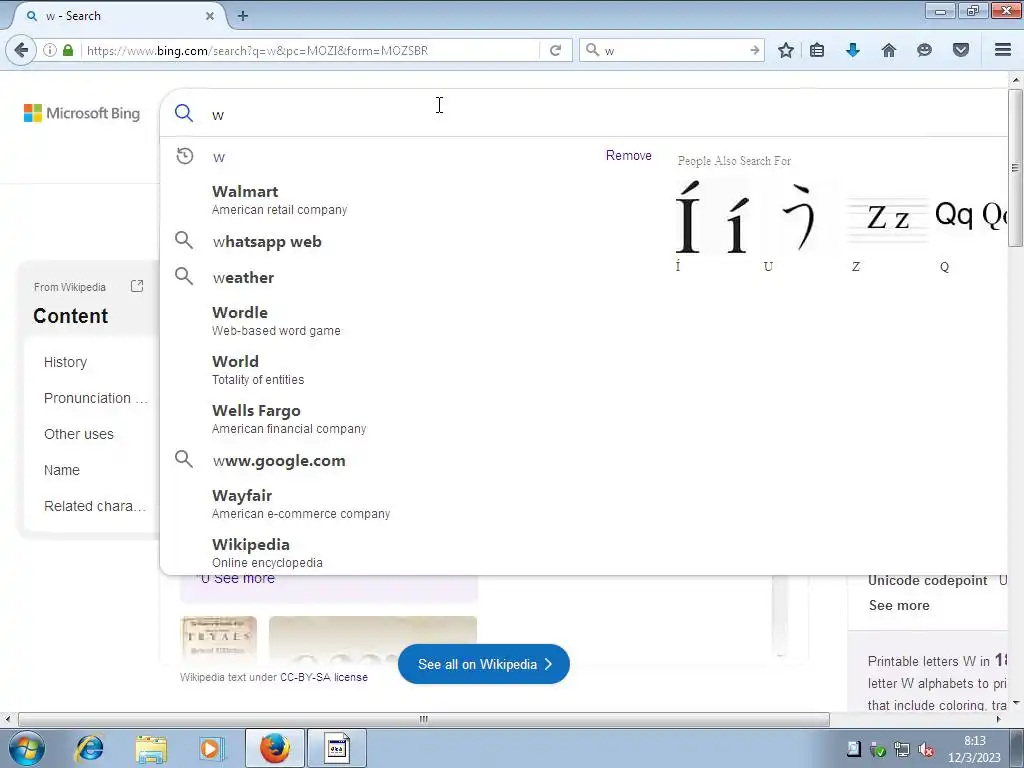This screenshot has height=768, width=1024.
Task: Click the network tray icon
Action: tap(902, 749)
